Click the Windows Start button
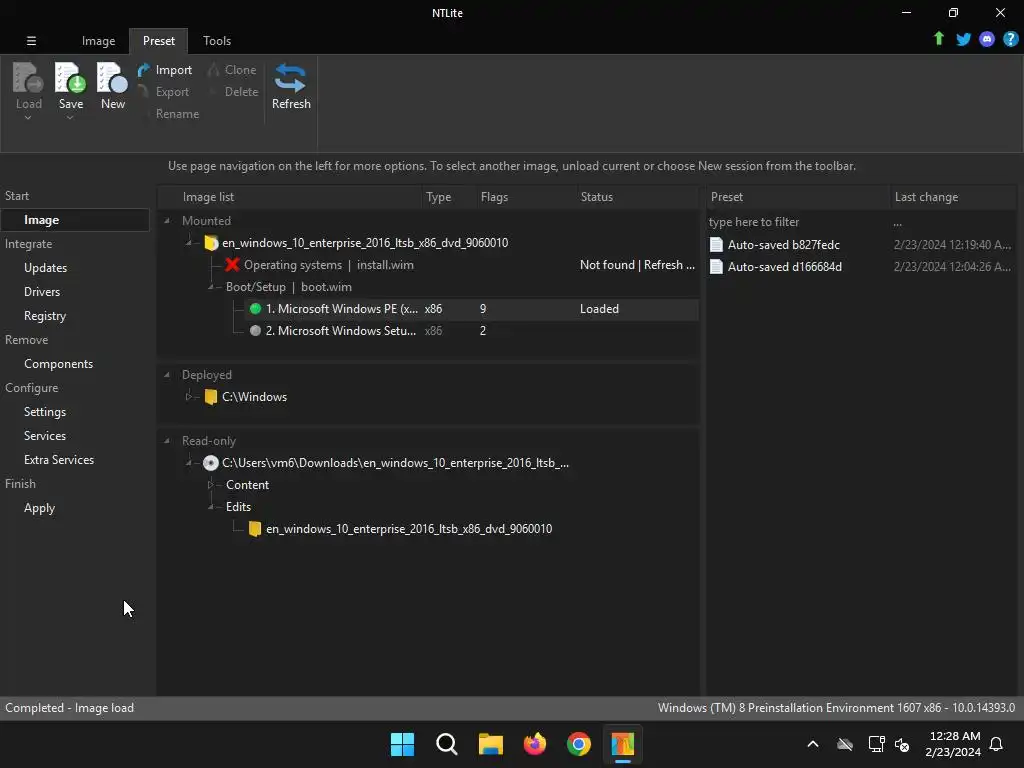 [x=402, y=744]
